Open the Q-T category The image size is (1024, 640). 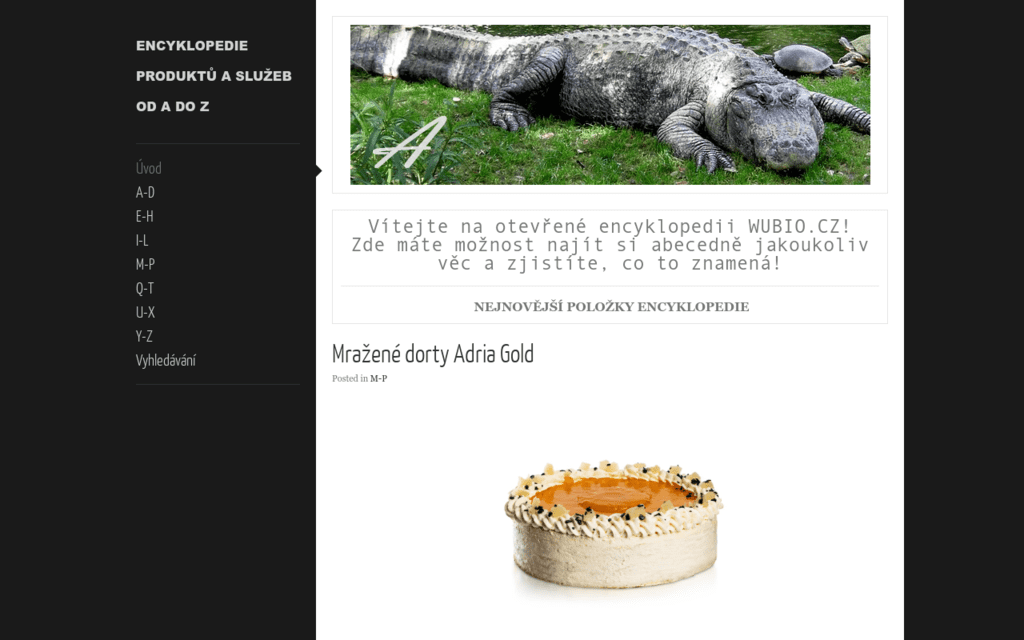point(145,289)
